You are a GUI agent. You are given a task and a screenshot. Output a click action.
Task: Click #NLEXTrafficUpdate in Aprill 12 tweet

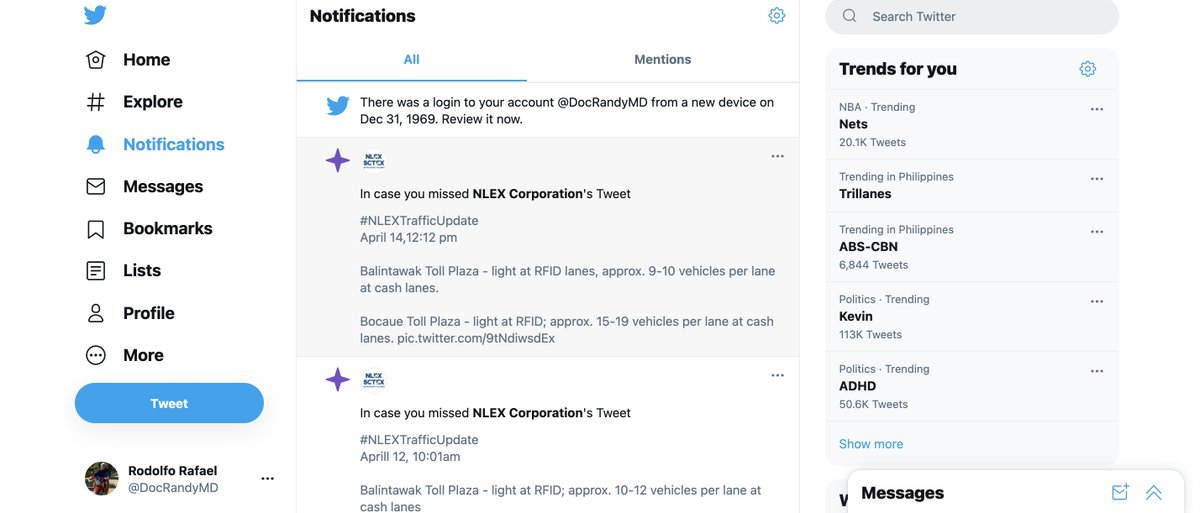(419, 440)
